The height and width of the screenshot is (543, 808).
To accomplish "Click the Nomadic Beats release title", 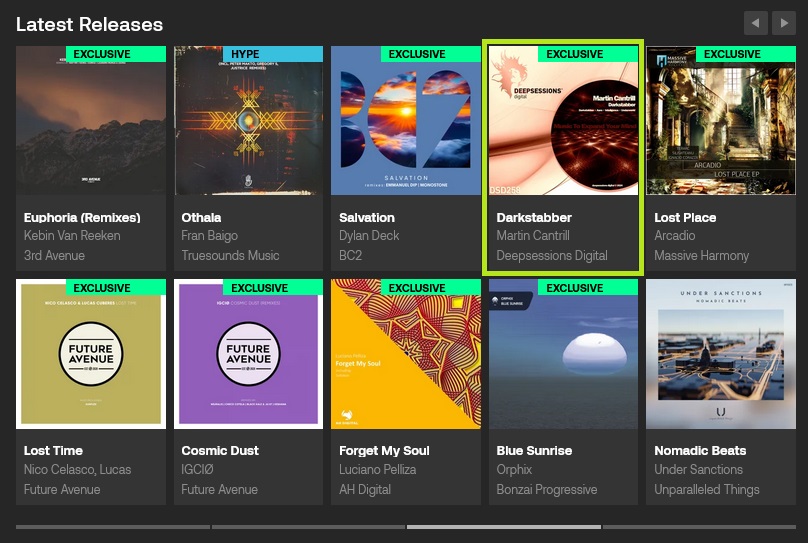I will coord(700,450).
